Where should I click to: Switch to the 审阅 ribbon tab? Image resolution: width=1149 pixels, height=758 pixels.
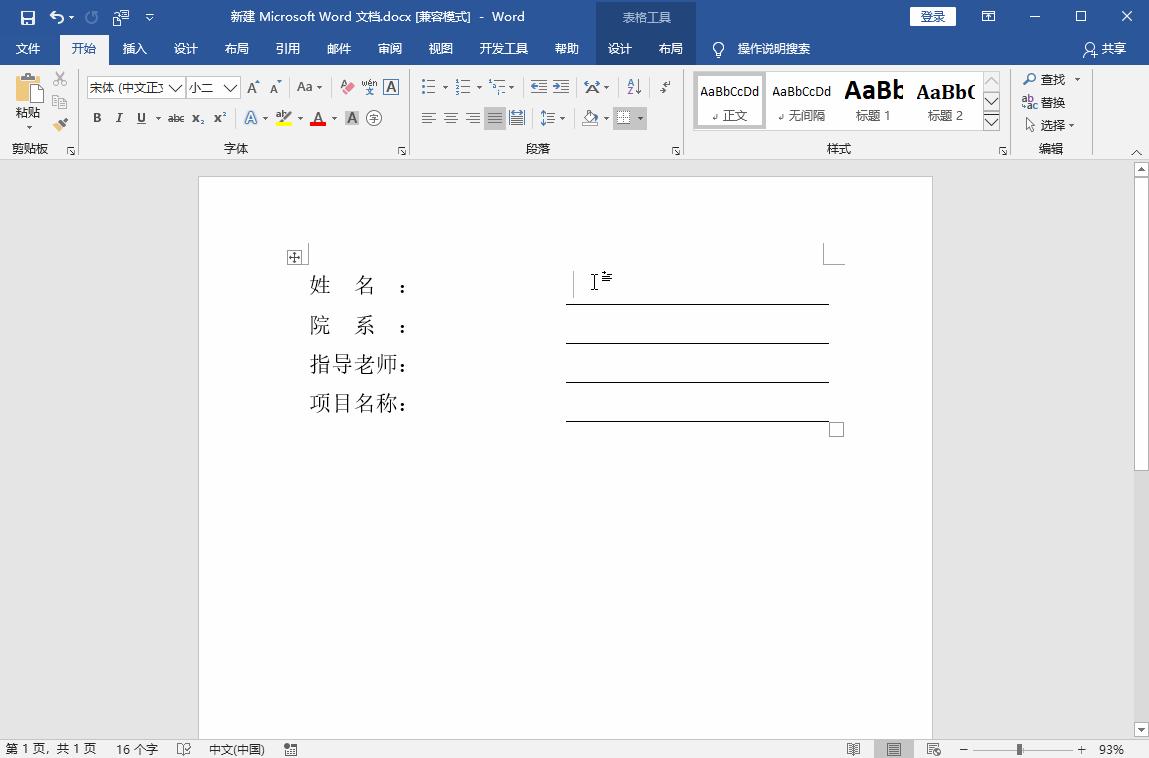click(x=390, y=49)
